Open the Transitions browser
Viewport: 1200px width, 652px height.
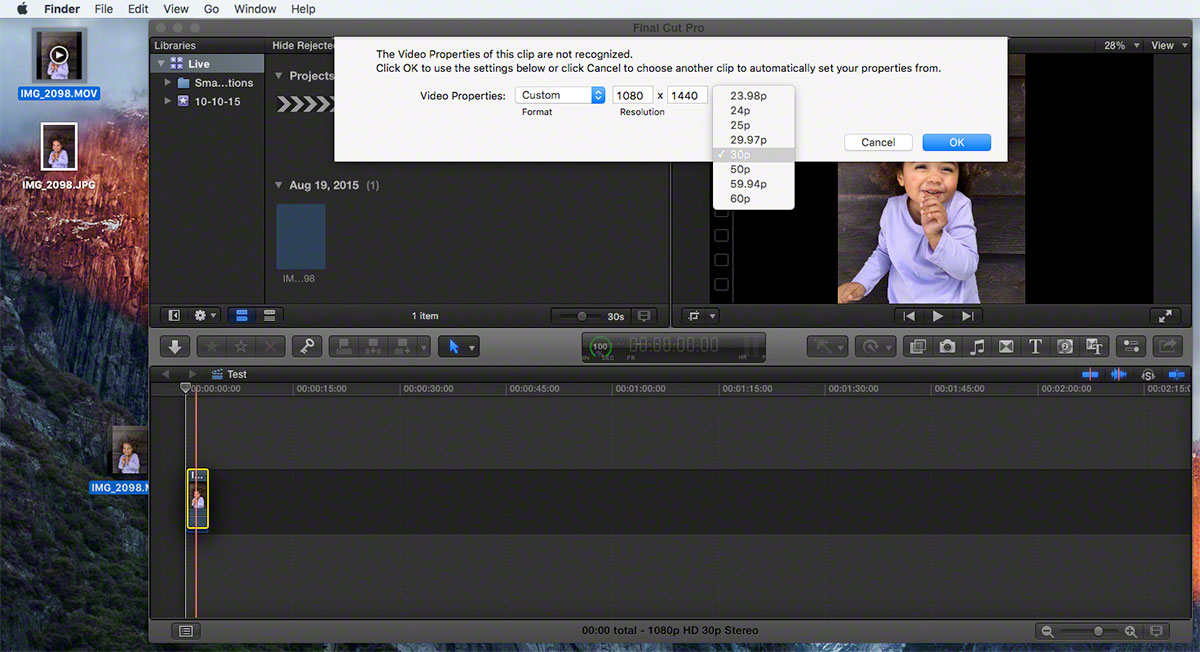pos(1006,346)
